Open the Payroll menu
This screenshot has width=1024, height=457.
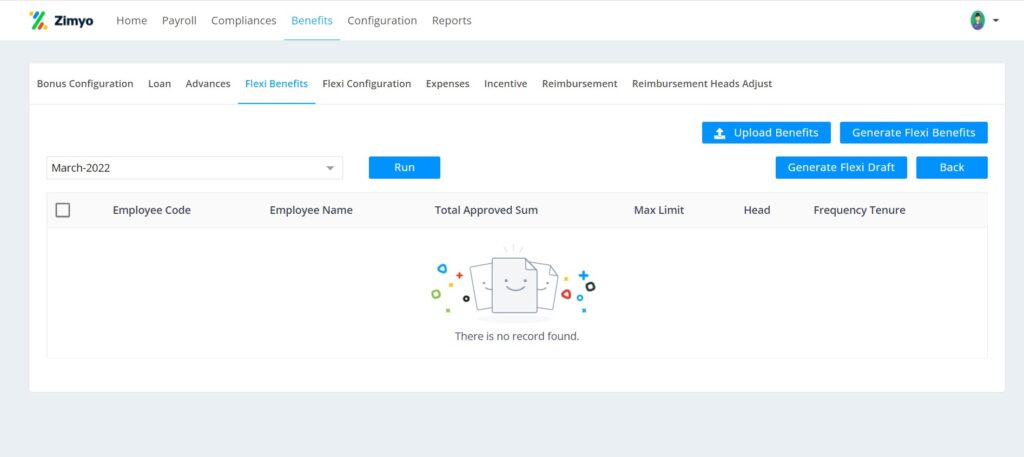(179, 20)
